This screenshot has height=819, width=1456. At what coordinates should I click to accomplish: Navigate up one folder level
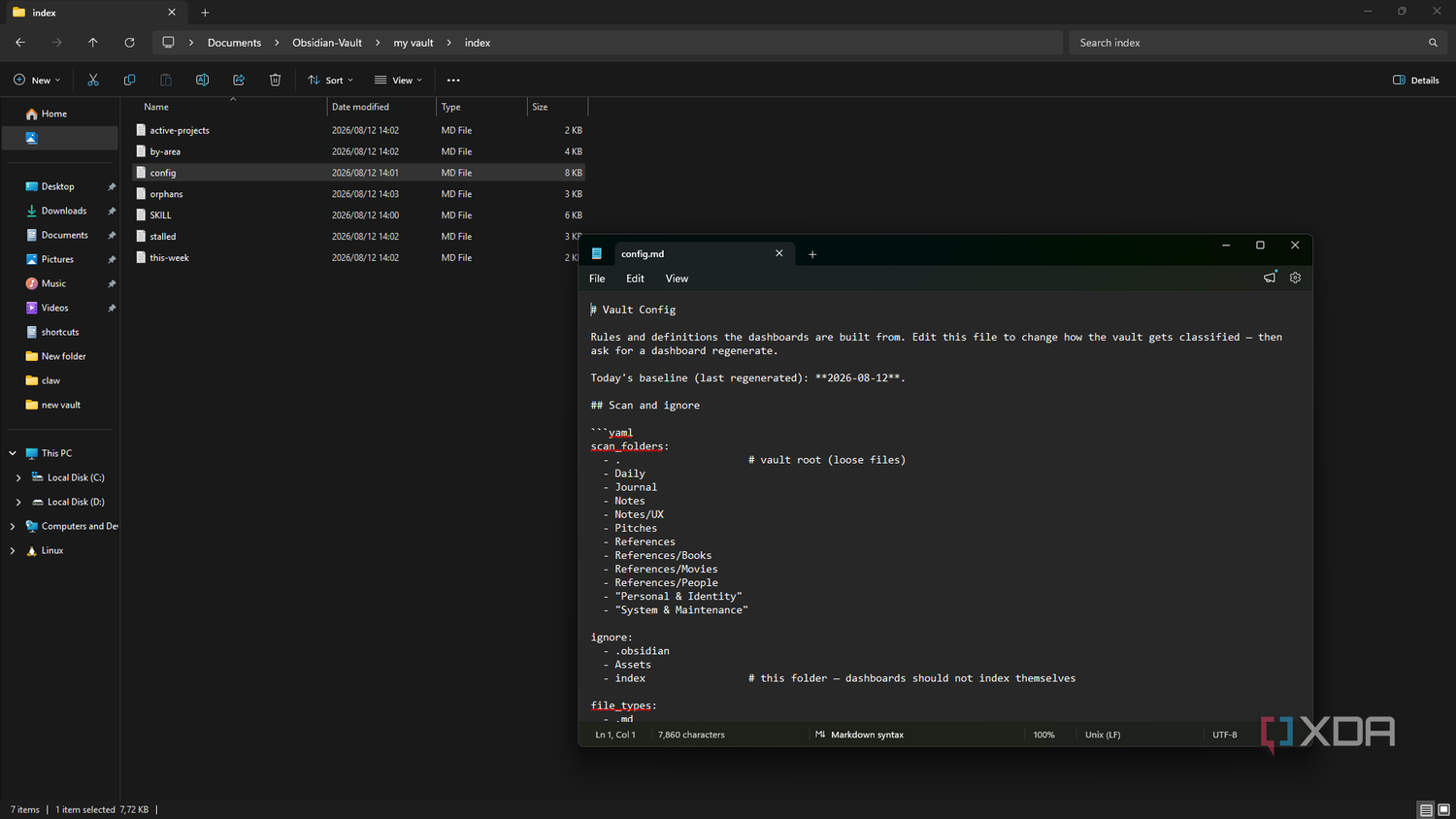(x=93, y=43)
